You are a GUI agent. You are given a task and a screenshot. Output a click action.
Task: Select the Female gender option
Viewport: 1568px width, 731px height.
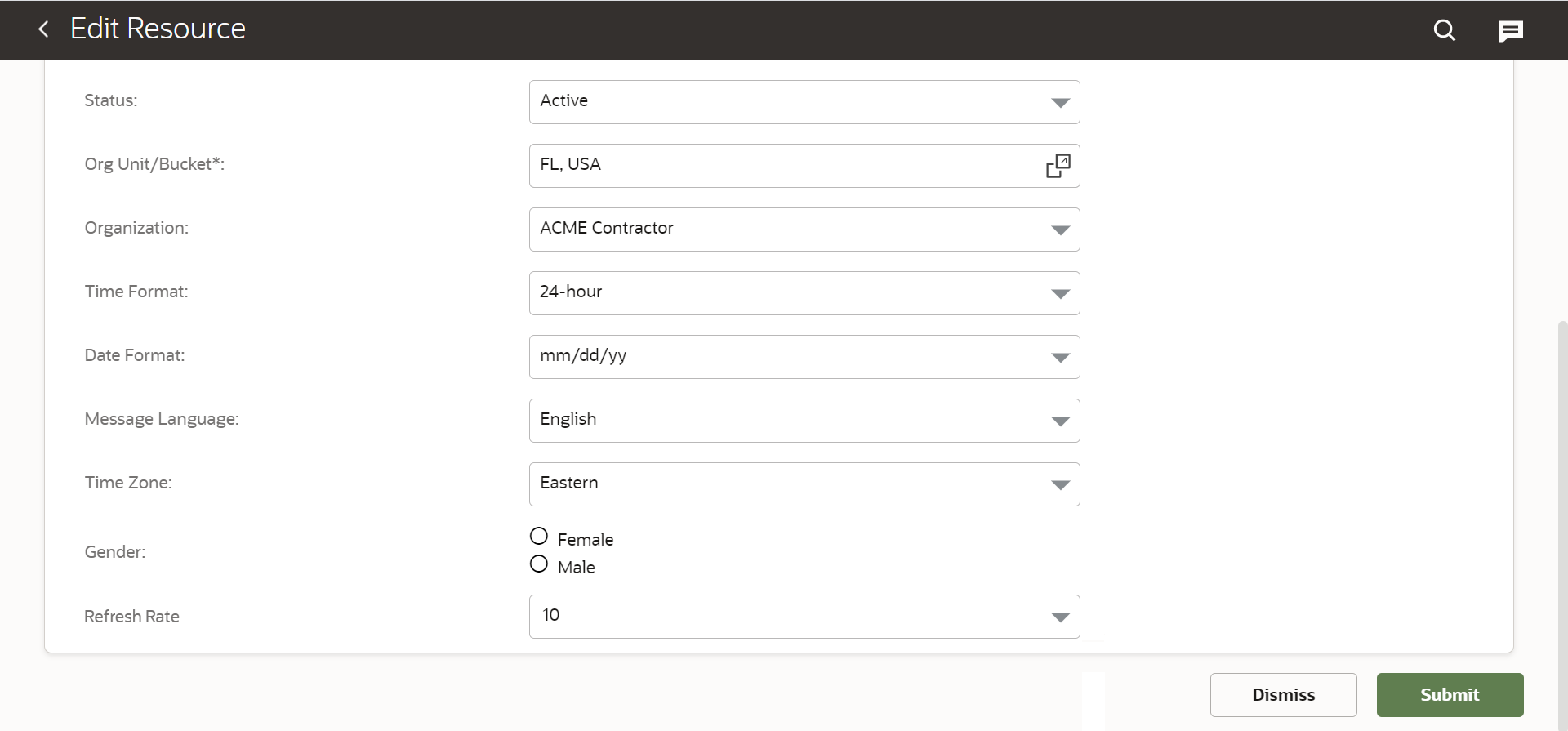(x=539, y=537)
